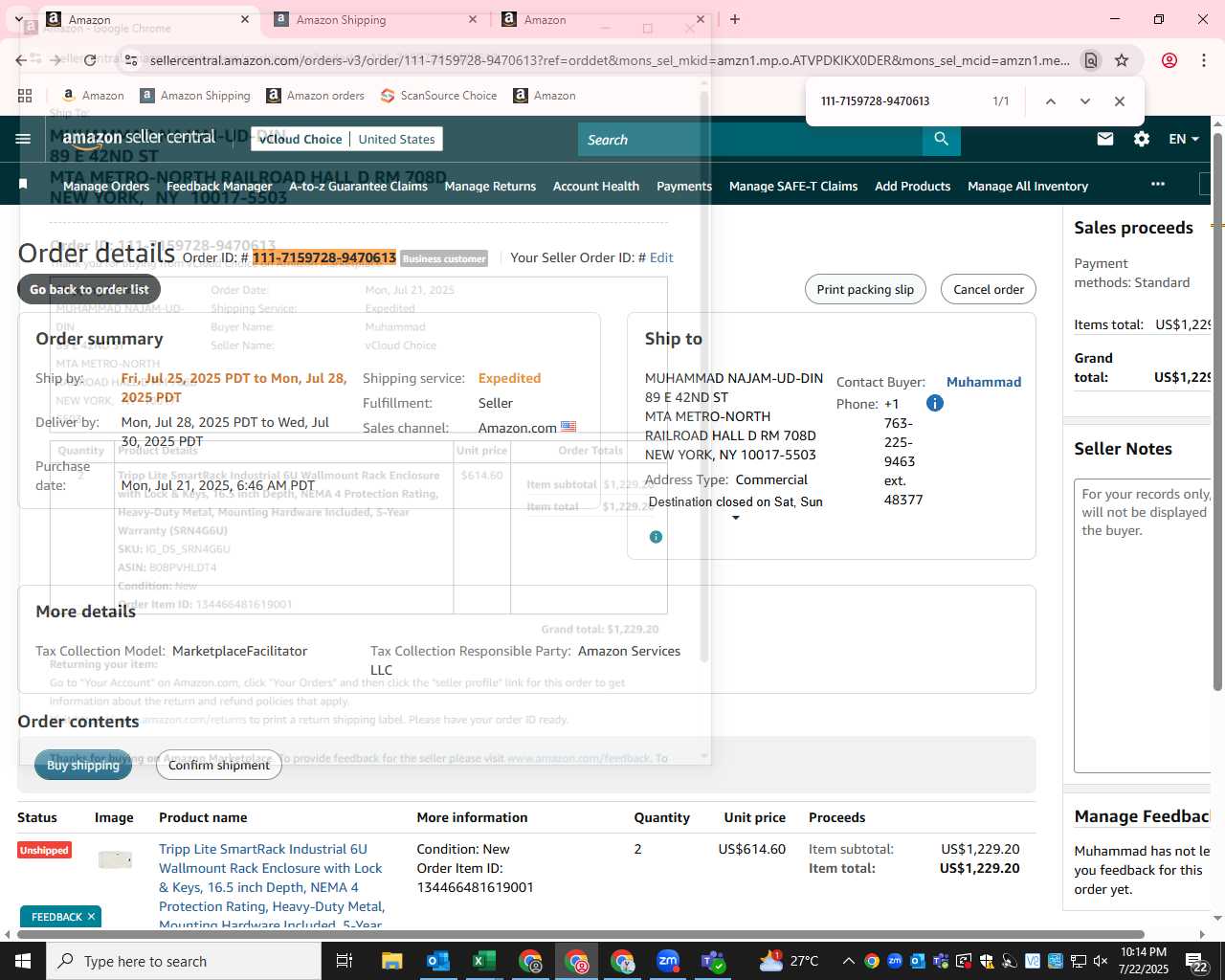Viewport: 1225px width, 980px height.
Task: Expand the Destination closed dropdown arrow
Action: point(736,518)
